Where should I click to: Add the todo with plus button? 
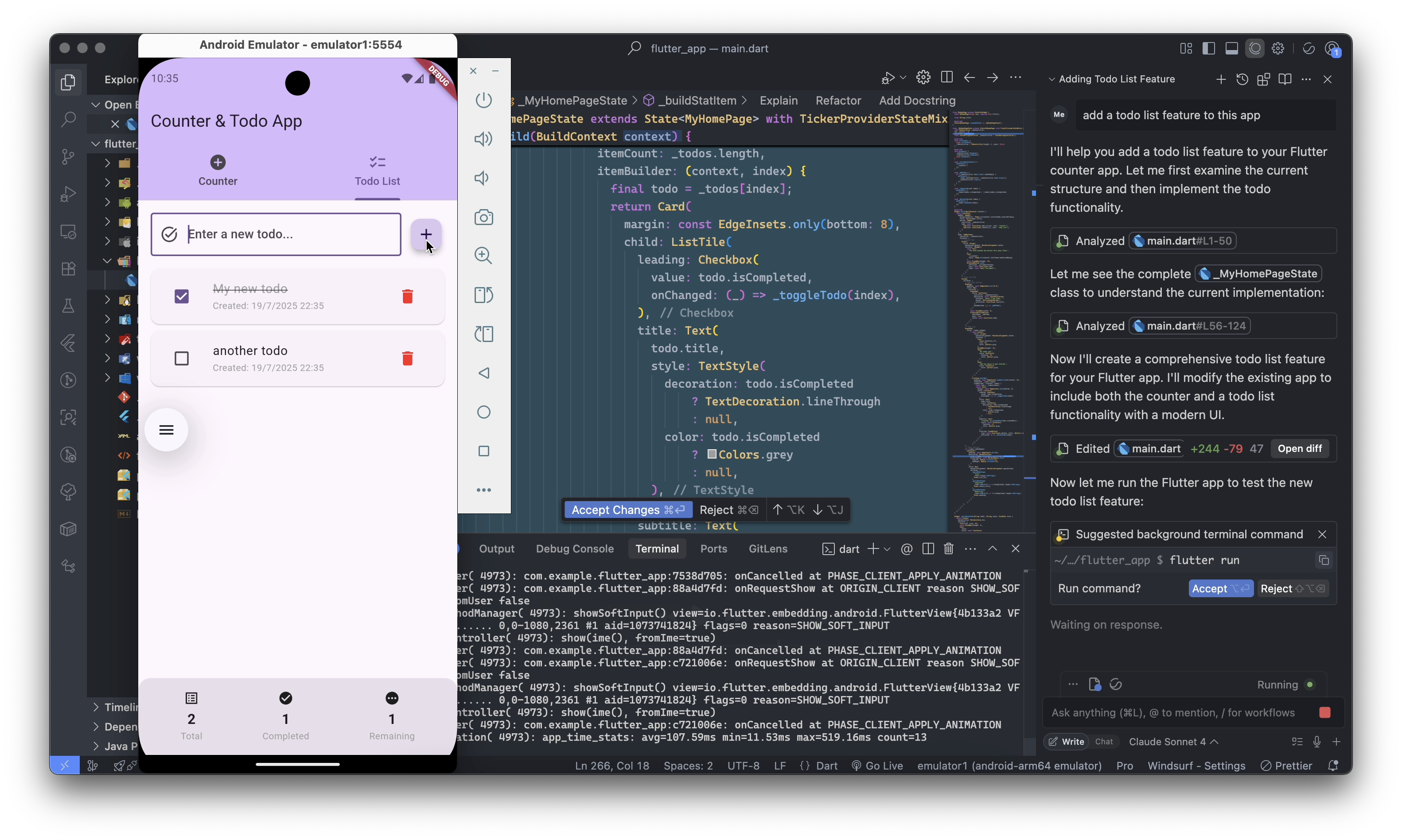pos(426,234)
